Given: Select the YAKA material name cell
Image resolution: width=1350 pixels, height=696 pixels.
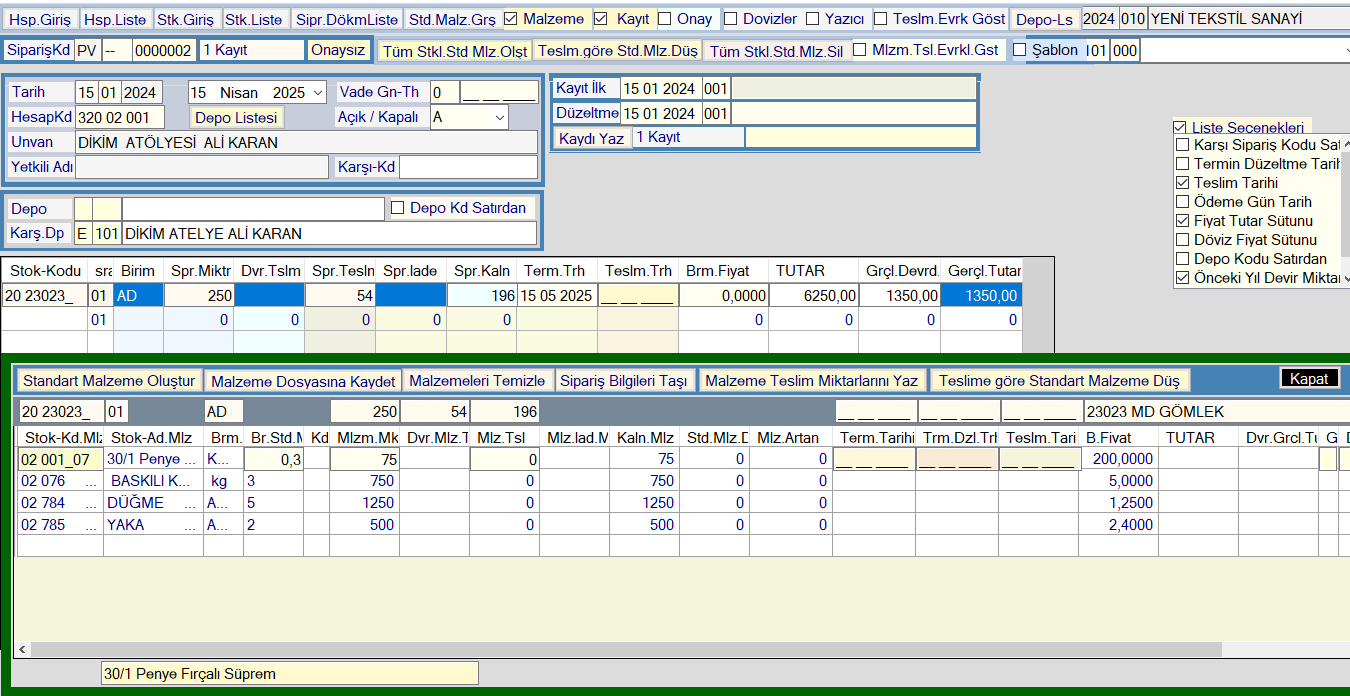Looking at the screenshot, I should click(x=154, y=525).
